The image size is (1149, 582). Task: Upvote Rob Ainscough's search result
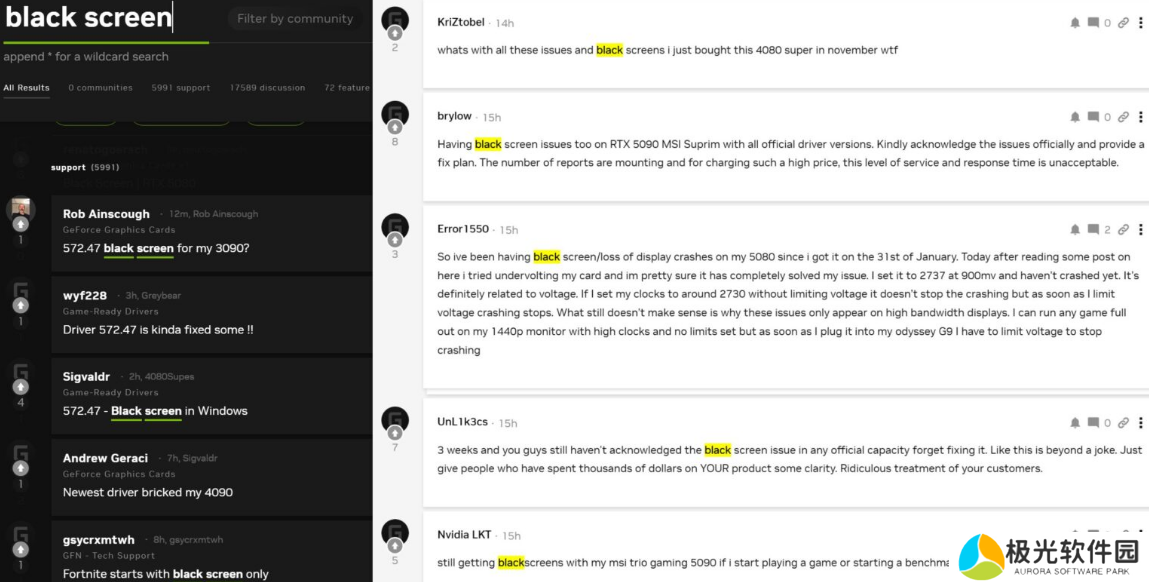21,224
